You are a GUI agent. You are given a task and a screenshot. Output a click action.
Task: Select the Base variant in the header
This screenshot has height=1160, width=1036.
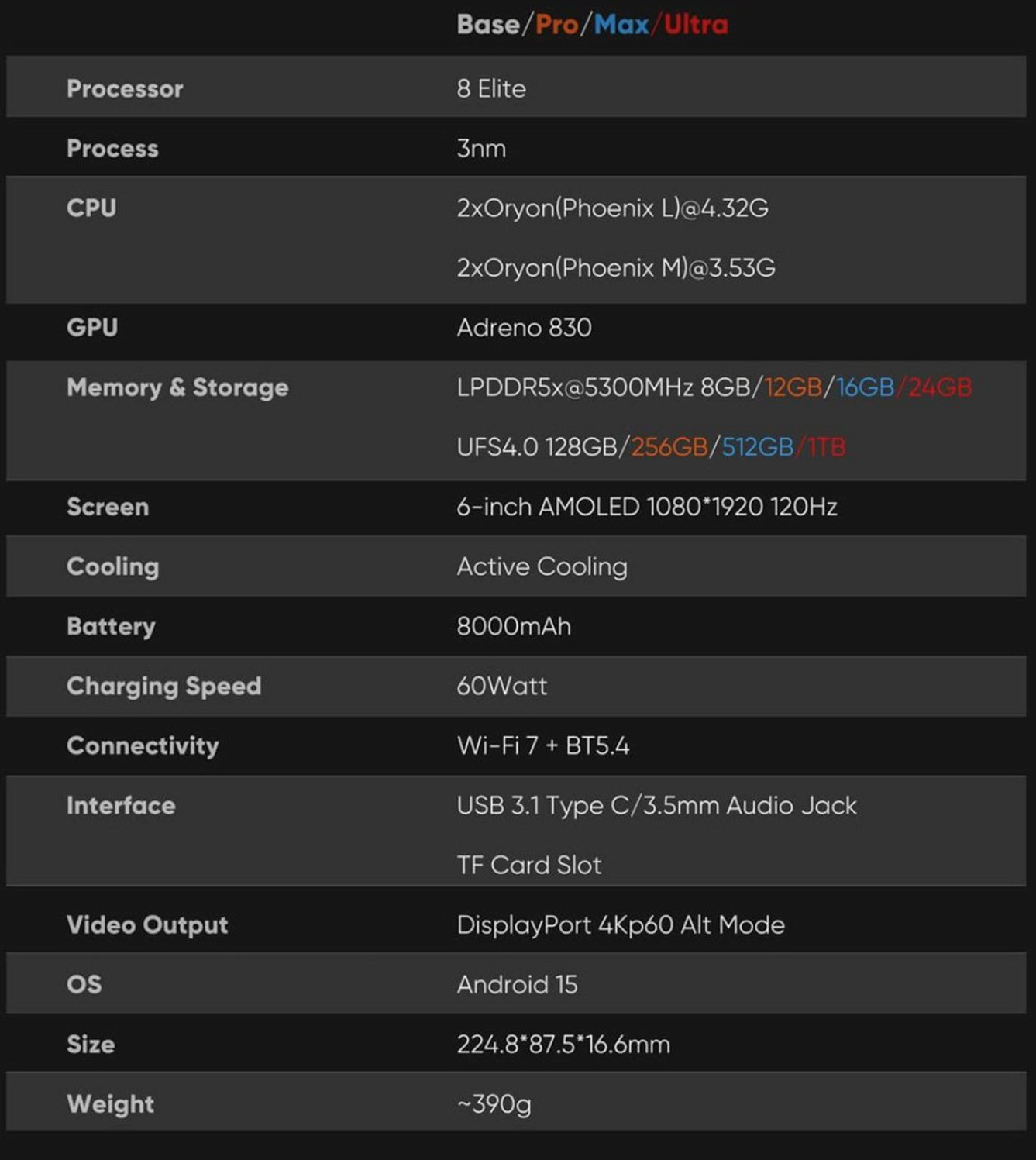coord(487,25)
